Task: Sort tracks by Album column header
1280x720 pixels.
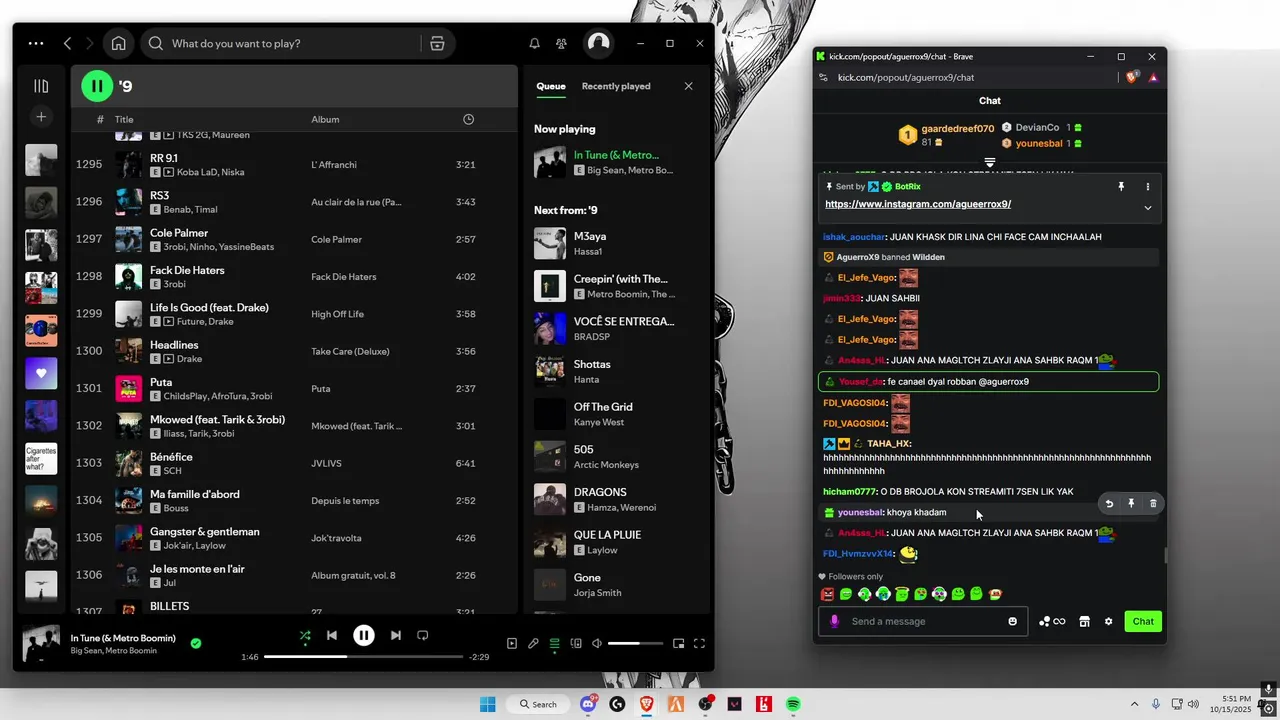Action: click(325, 119)
